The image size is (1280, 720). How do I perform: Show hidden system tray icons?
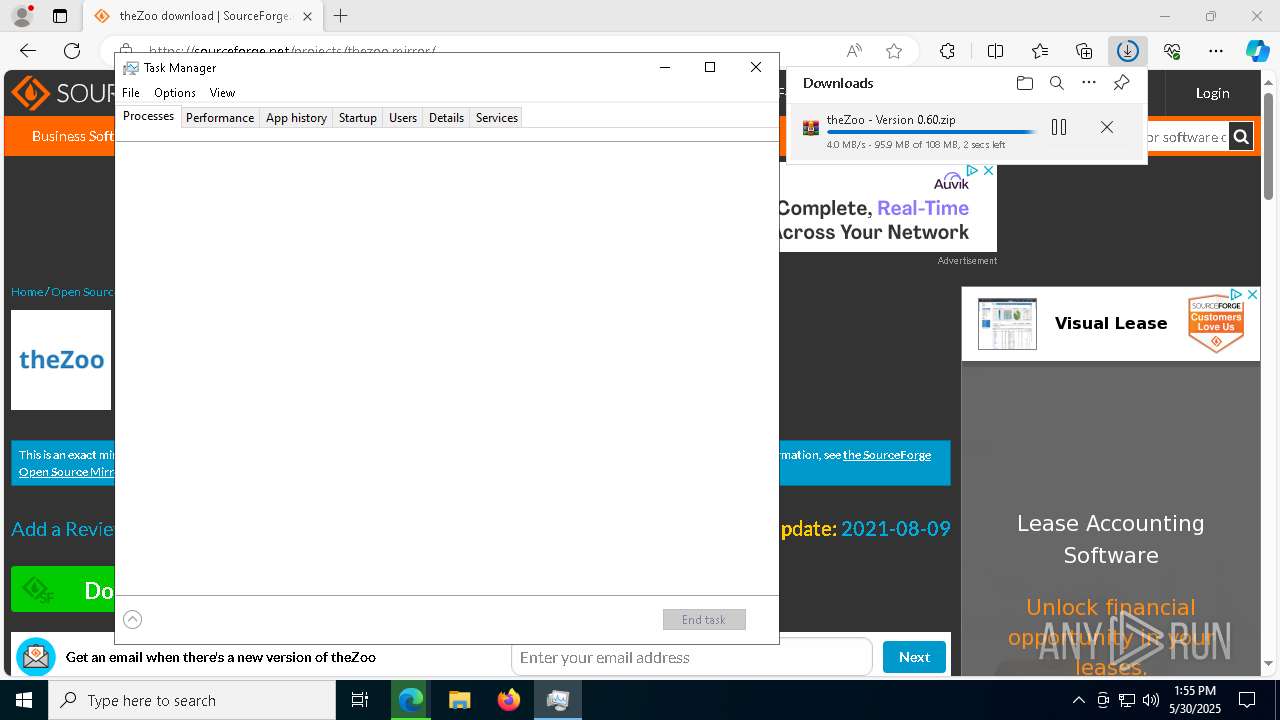click(1078, 700)
